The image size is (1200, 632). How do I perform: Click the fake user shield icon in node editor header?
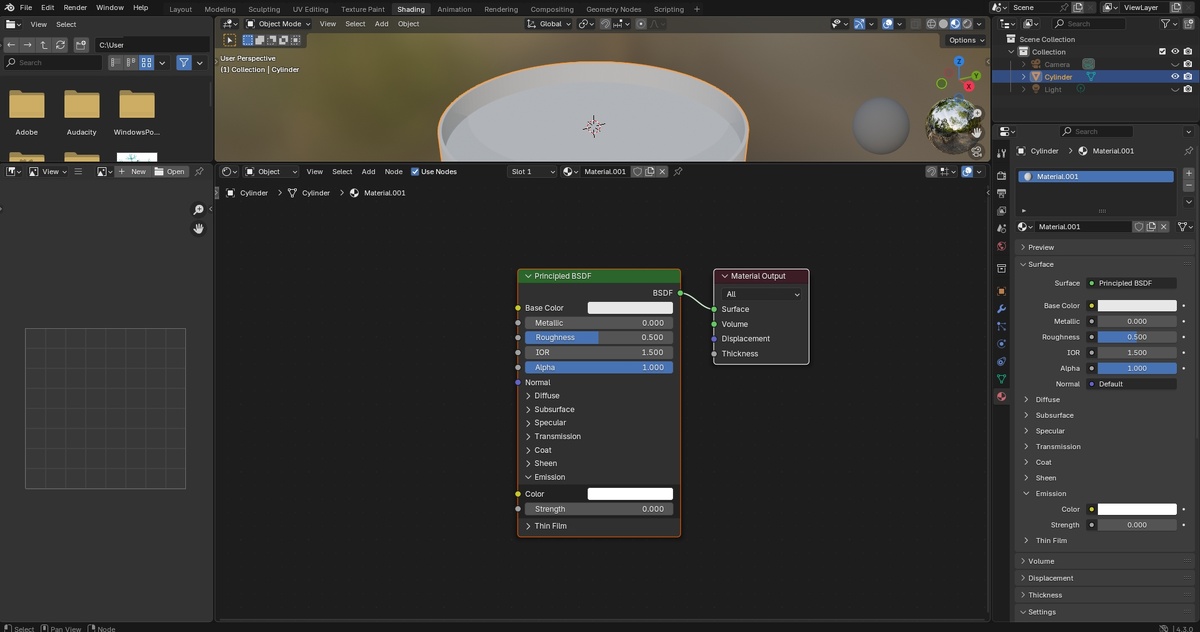coord(637,171)
